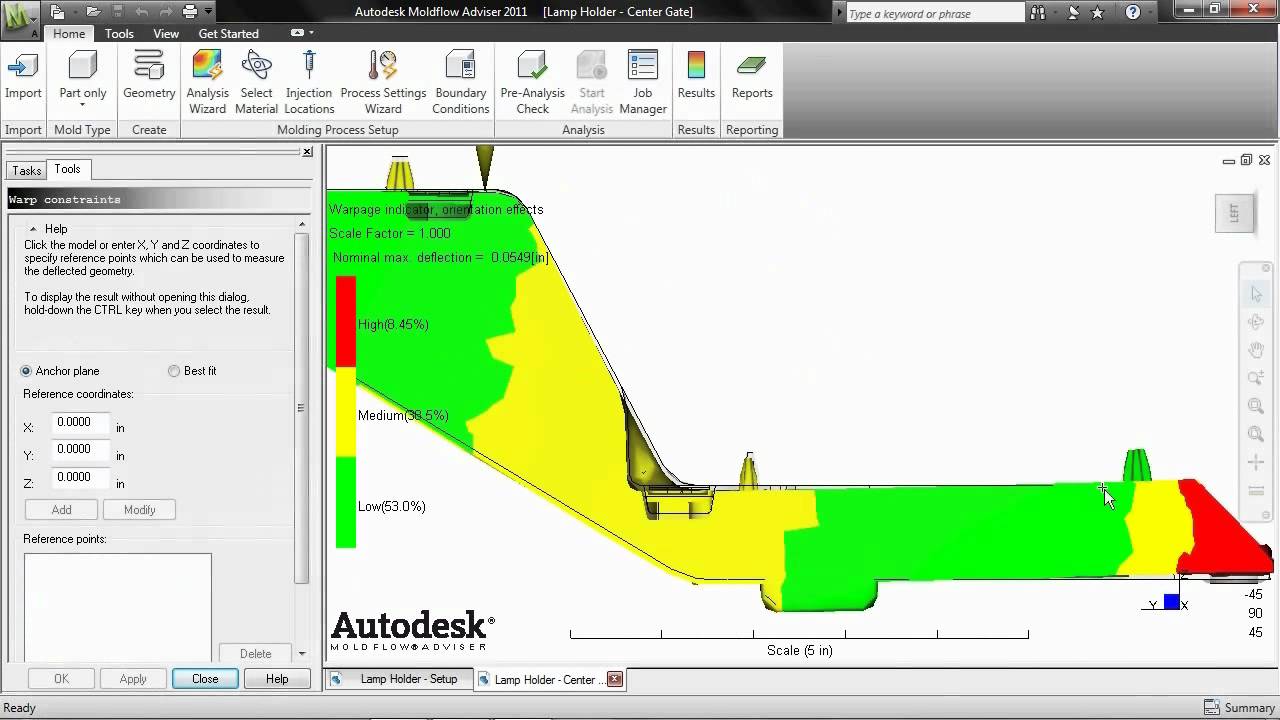Viewport: 1280px width, 720px height.
Task: Click the Apply button
Action: [133, 679]
